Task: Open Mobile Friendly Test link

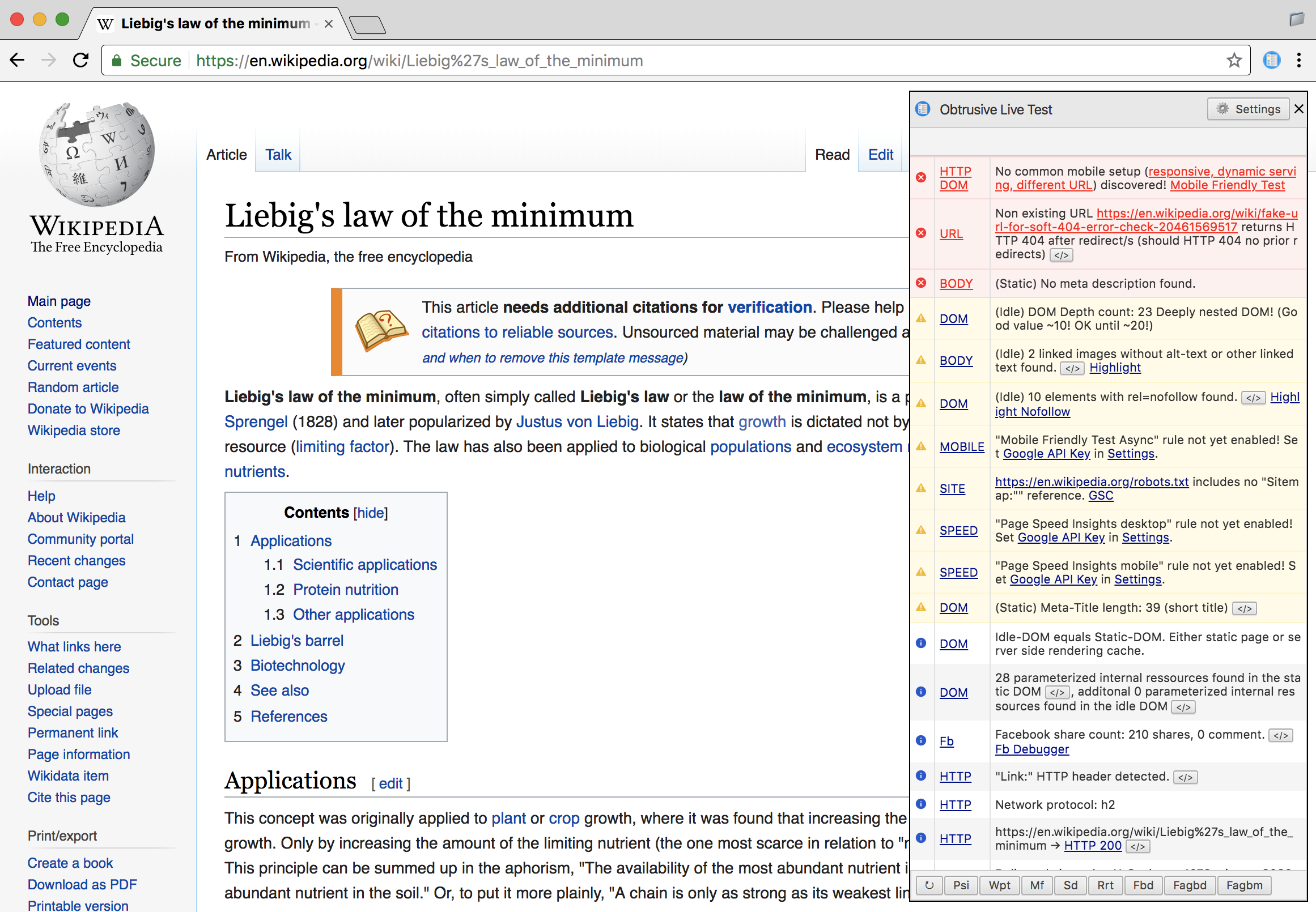Action: pos(1227,185)
